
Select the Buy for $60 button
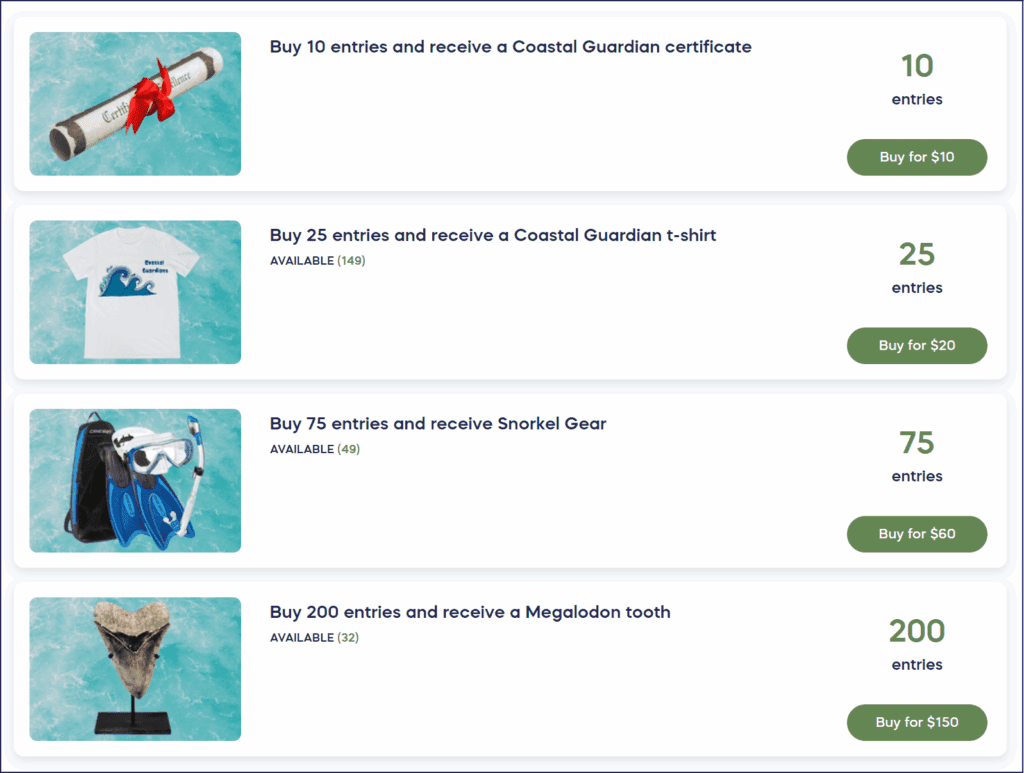click(916, 534)
